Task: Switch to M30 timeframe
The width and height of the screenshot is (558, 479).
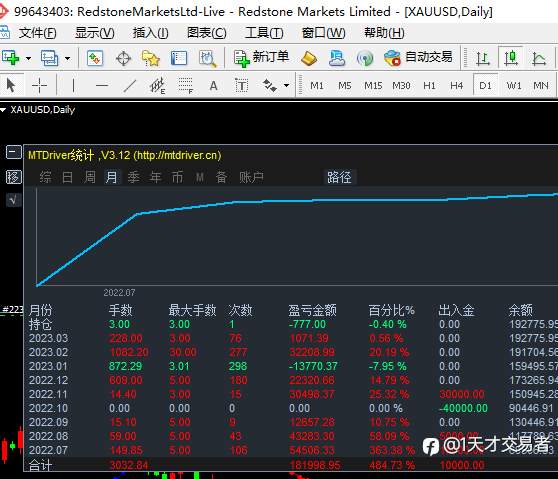Action: pyautogui.click(x=401, y=86)
